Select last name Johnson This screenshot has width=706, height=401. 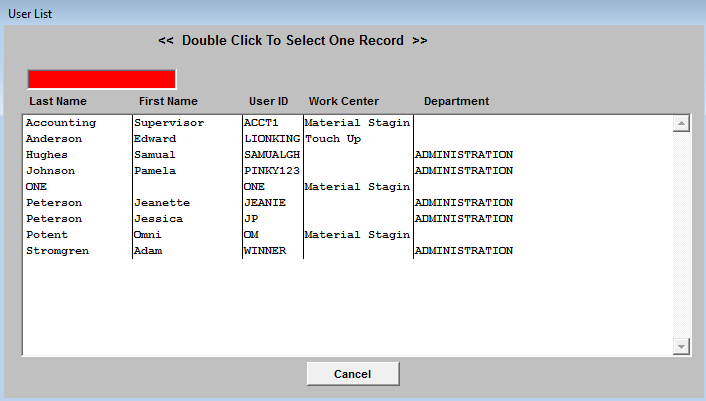50,171
